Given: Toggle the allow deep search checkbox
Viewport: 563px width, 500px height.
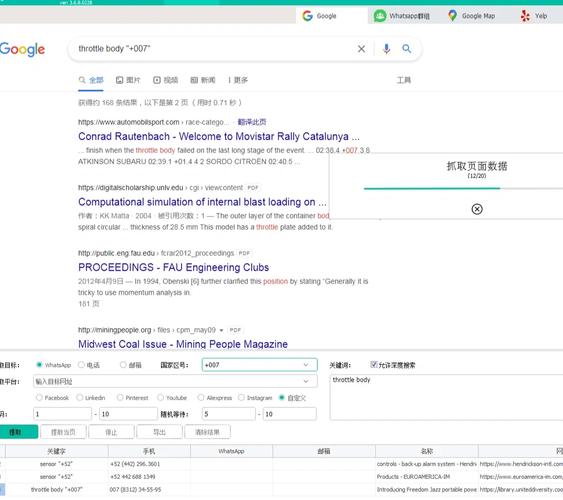Looking at the screenshot, I should (x=374, y=365).
